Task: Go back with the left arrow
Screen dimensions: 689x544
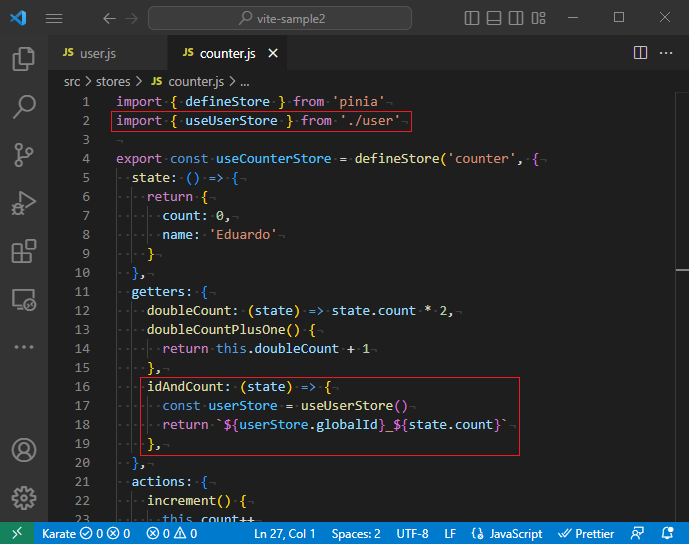Action: tap(109, 18)
